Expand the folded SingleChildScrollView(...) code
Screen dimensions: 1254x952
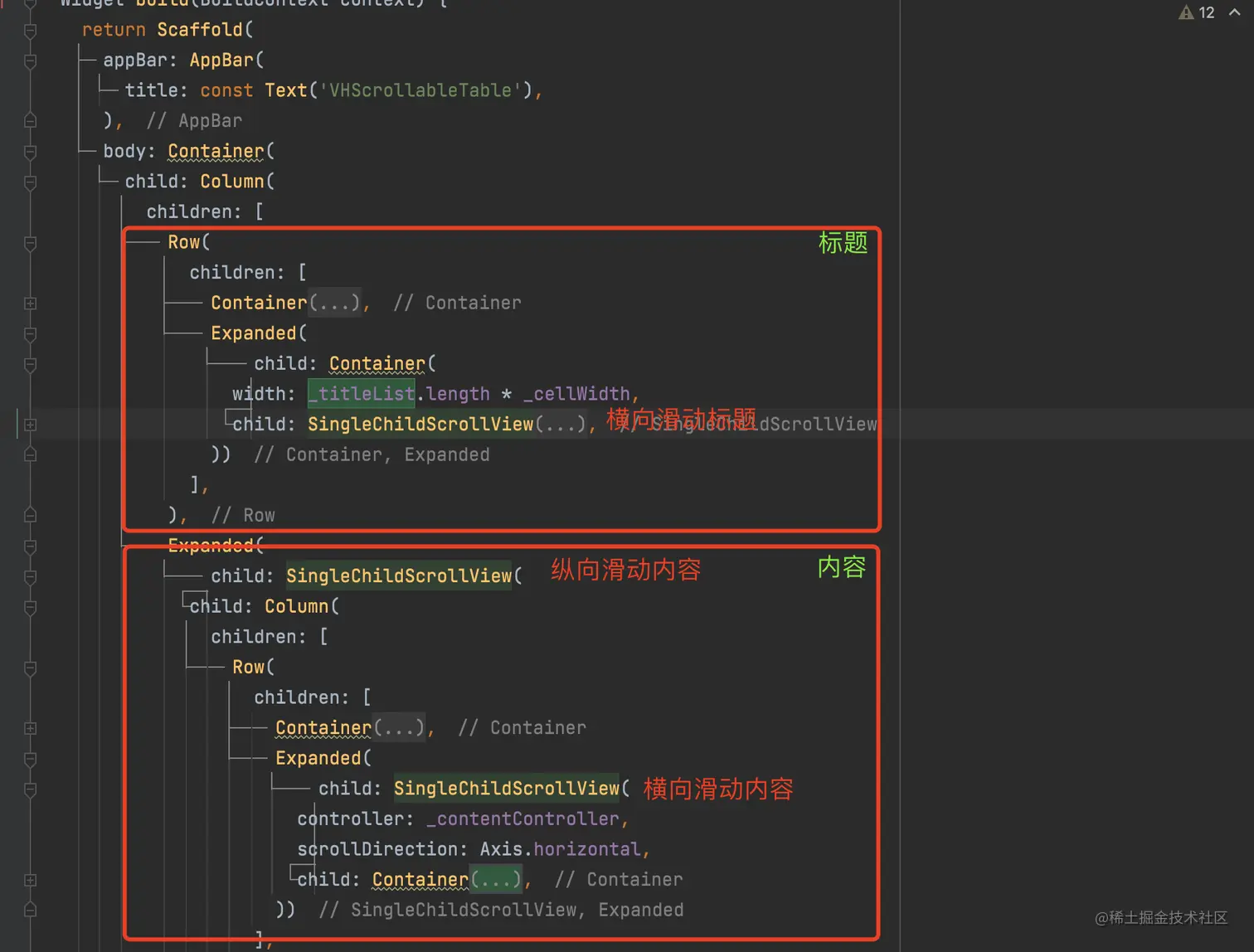pyautogui.click(x=562, y=424)
